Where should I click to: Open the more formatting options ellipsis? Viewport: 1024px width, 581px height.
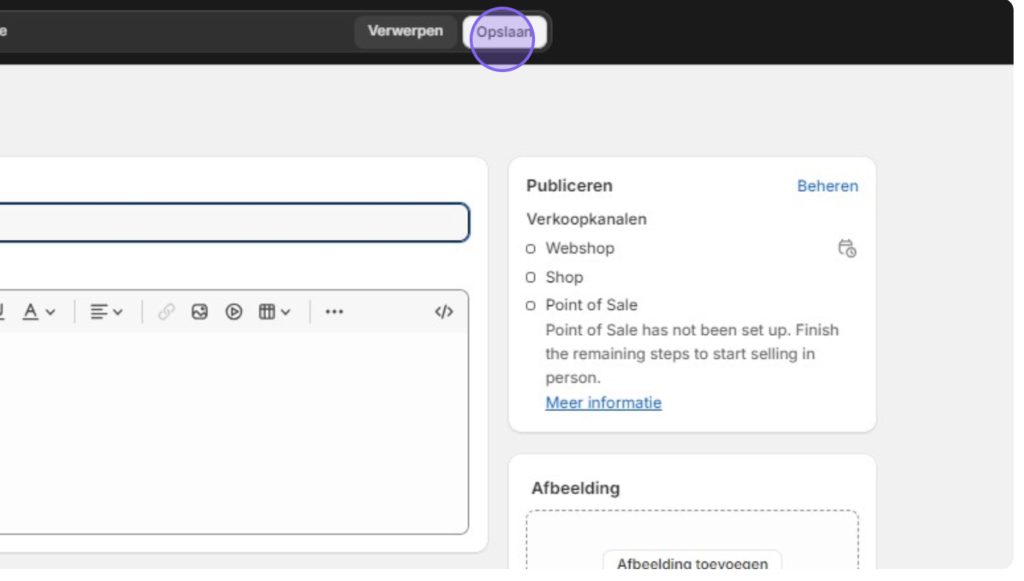(x=334, y=311)
